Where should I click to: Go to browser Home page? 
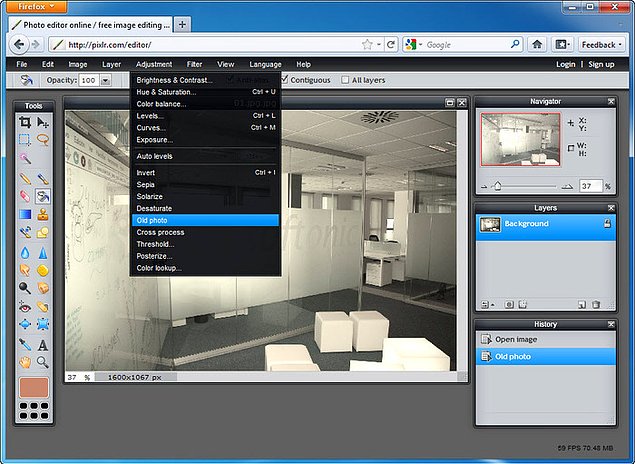[x=537, y=45]
